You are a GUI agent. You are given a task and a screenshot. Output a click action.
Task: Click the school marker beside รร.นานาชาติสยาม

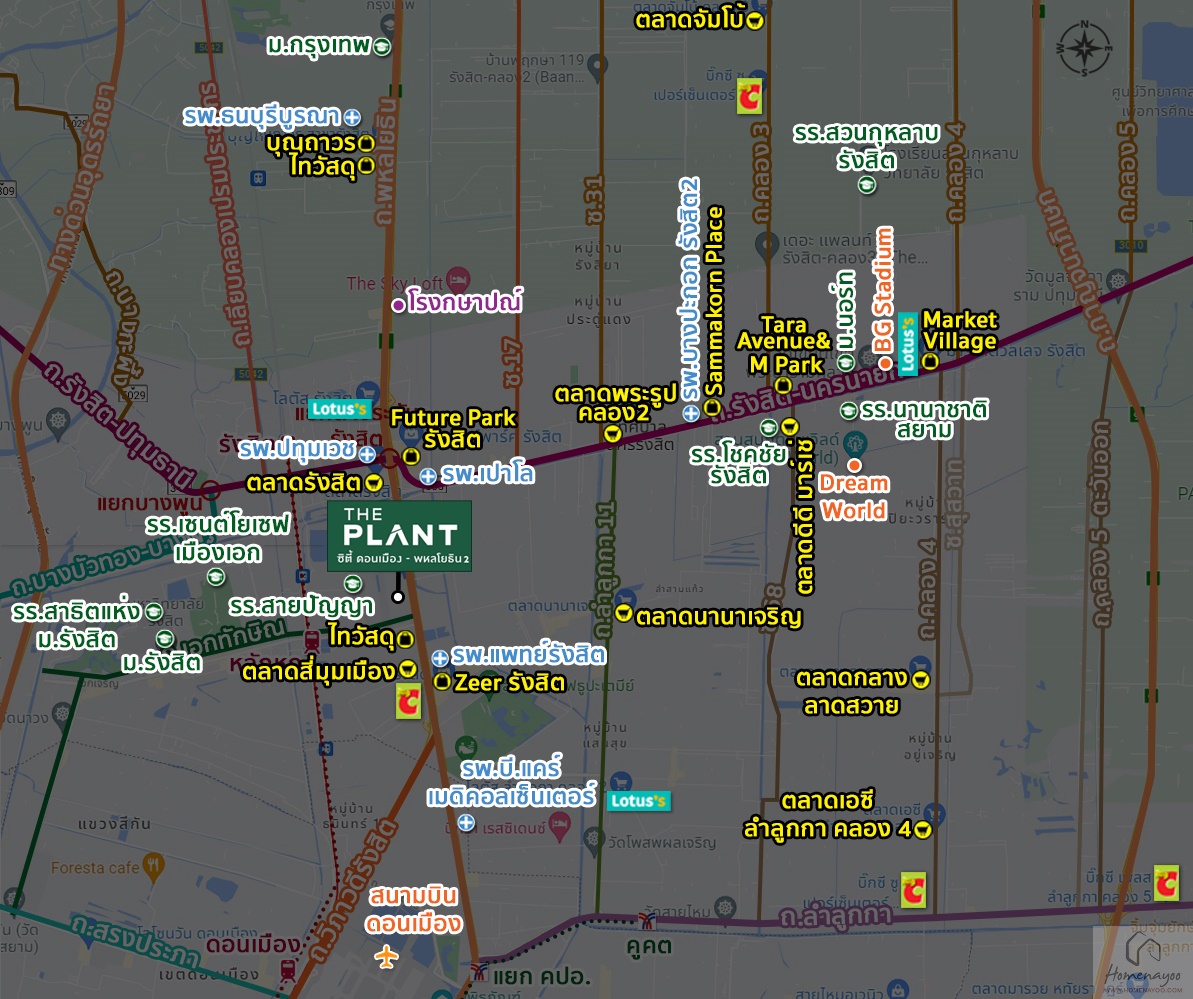pyautogui.click(x=848, y=411)
